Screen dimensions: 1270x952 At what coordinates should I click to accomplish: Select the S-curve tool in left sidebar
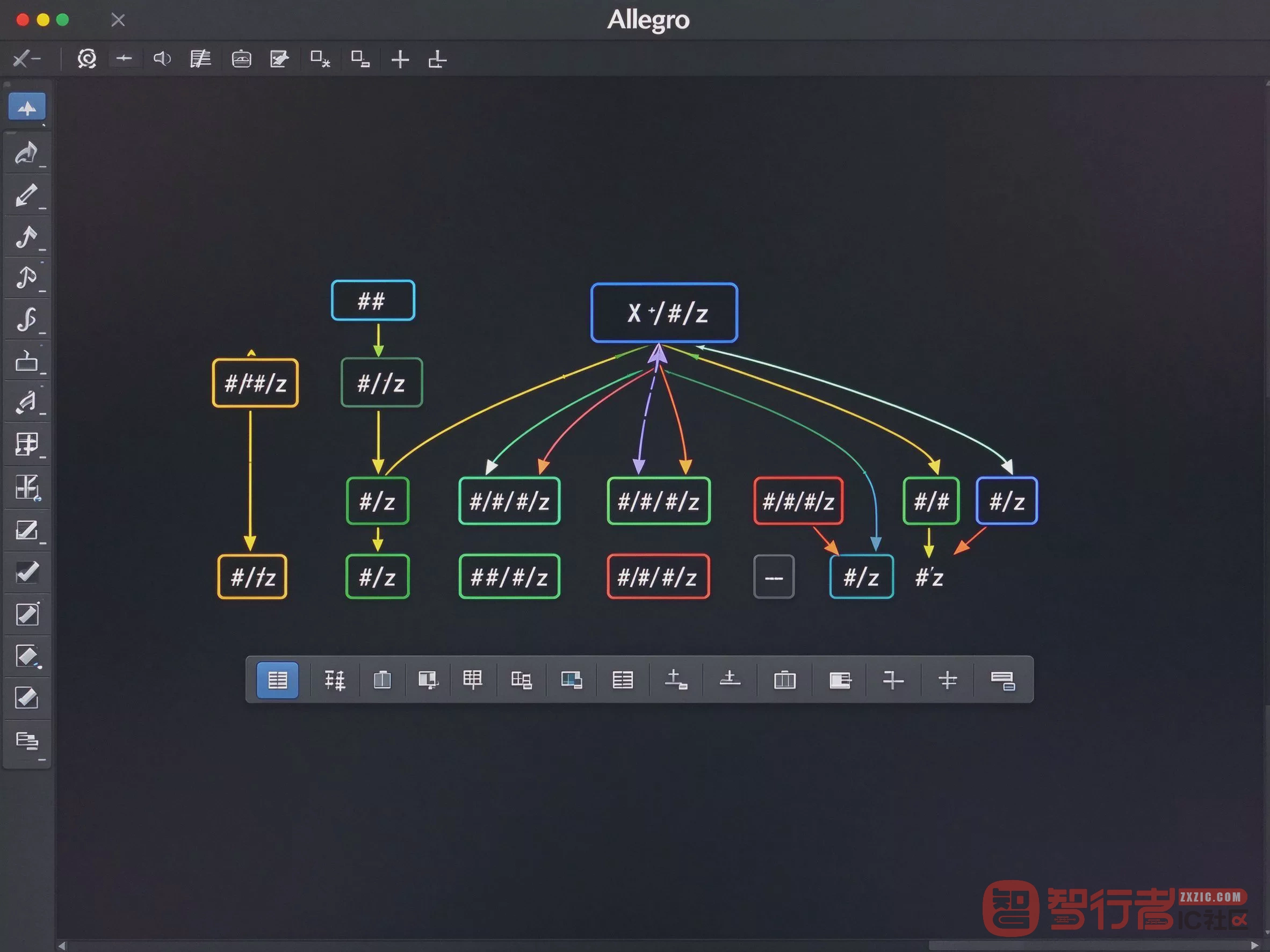(x=26, y=319)
